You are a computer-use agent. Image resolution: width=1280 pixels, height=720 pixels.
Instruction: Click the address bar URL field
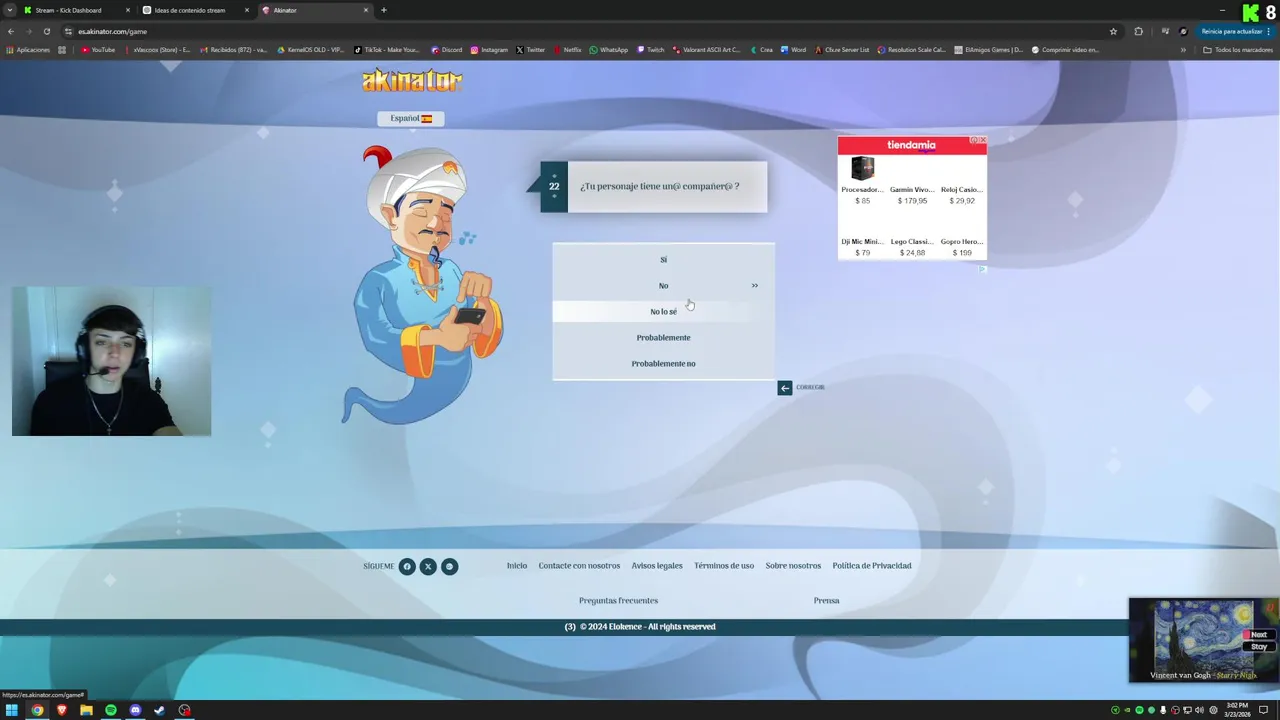coord(590,31)
